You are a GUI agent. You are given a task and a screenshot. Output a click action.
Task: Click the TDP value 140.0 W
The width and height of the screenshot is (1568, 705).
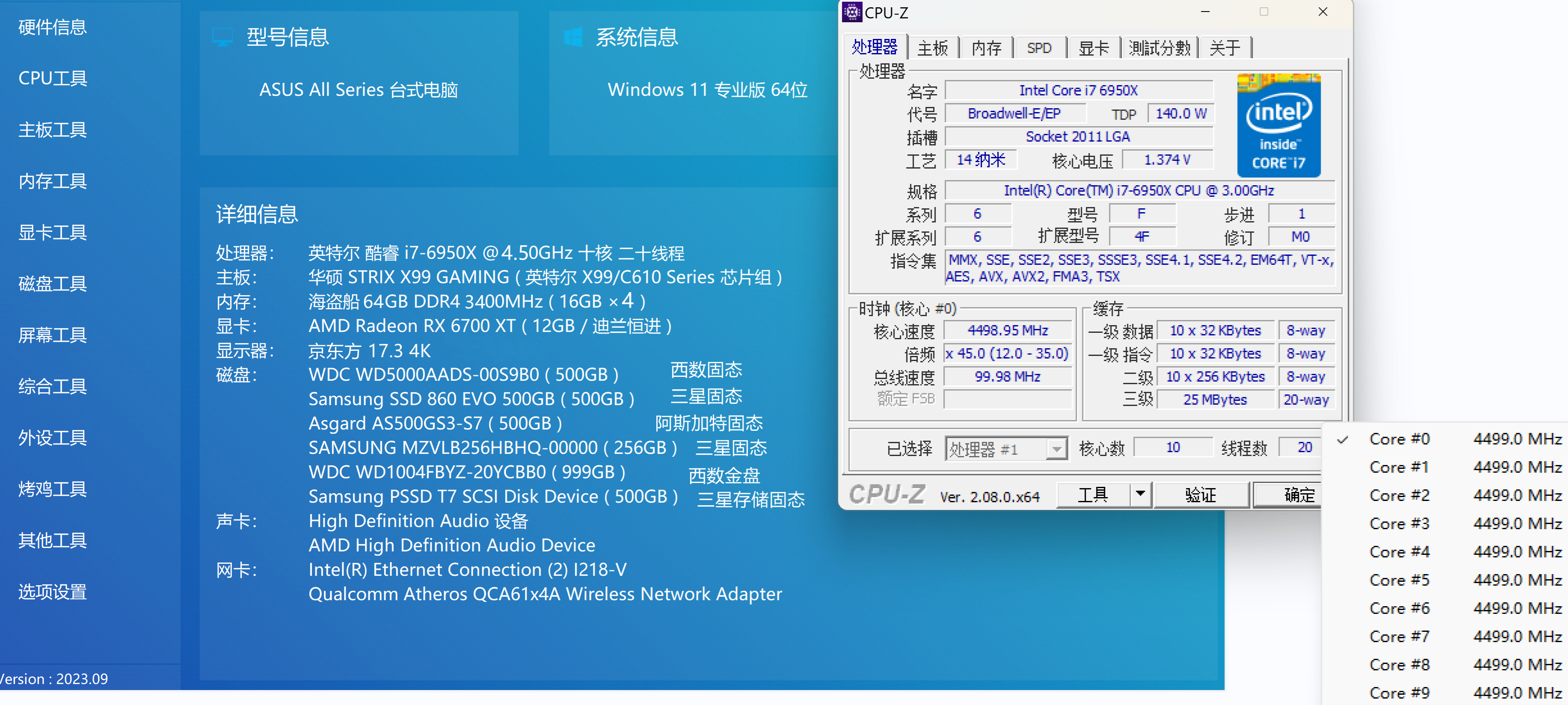[1180, 113]
